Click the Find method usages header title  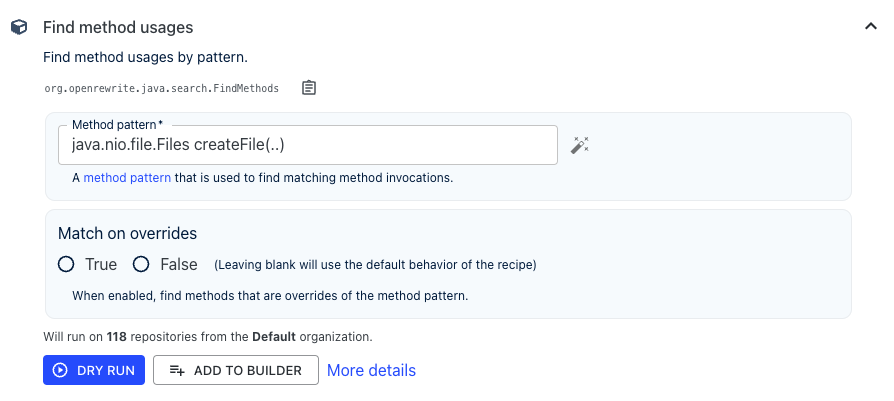(118, 27)
